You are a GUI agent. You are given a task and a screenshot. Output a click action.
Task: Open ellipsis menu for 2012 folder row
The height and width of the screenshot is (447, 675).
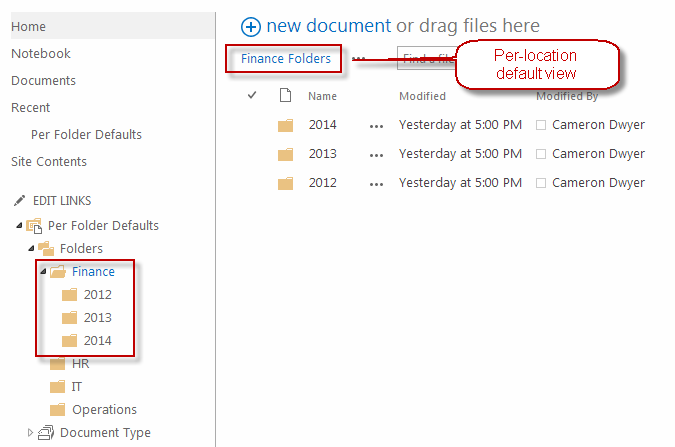tap(376, 183)
